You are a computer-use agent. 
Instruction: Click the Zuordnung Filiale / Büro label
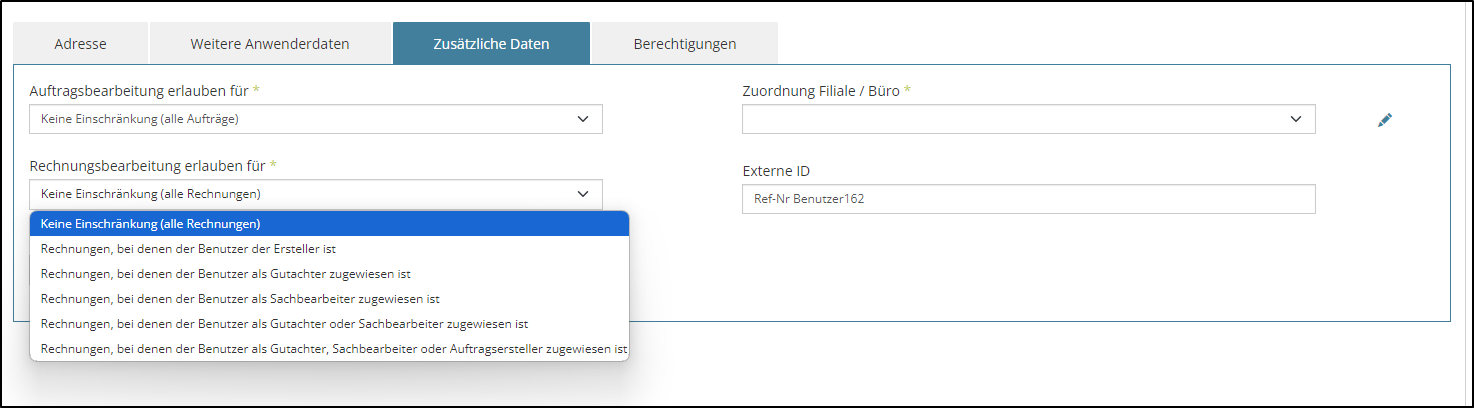click(x=822, y=91)
